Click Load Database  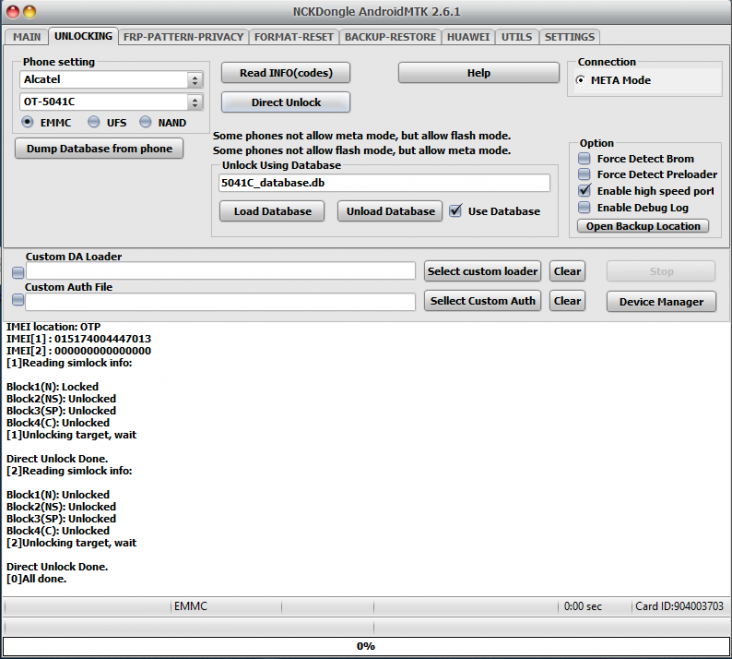point(272,211)
